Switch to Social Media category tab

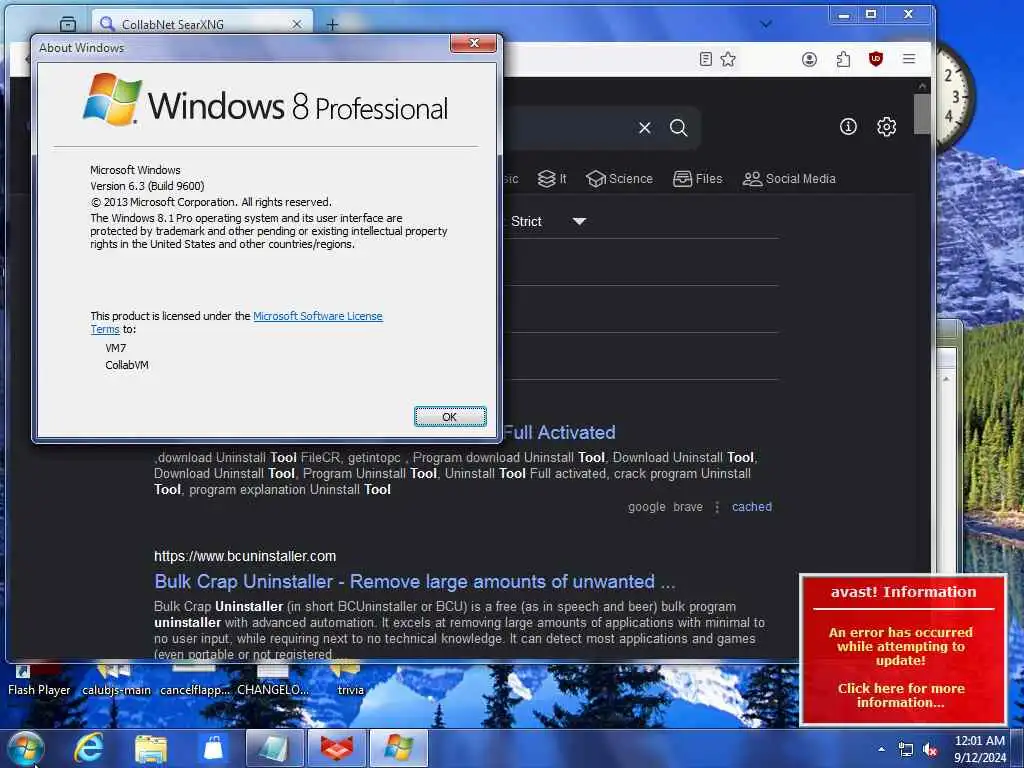789,179
